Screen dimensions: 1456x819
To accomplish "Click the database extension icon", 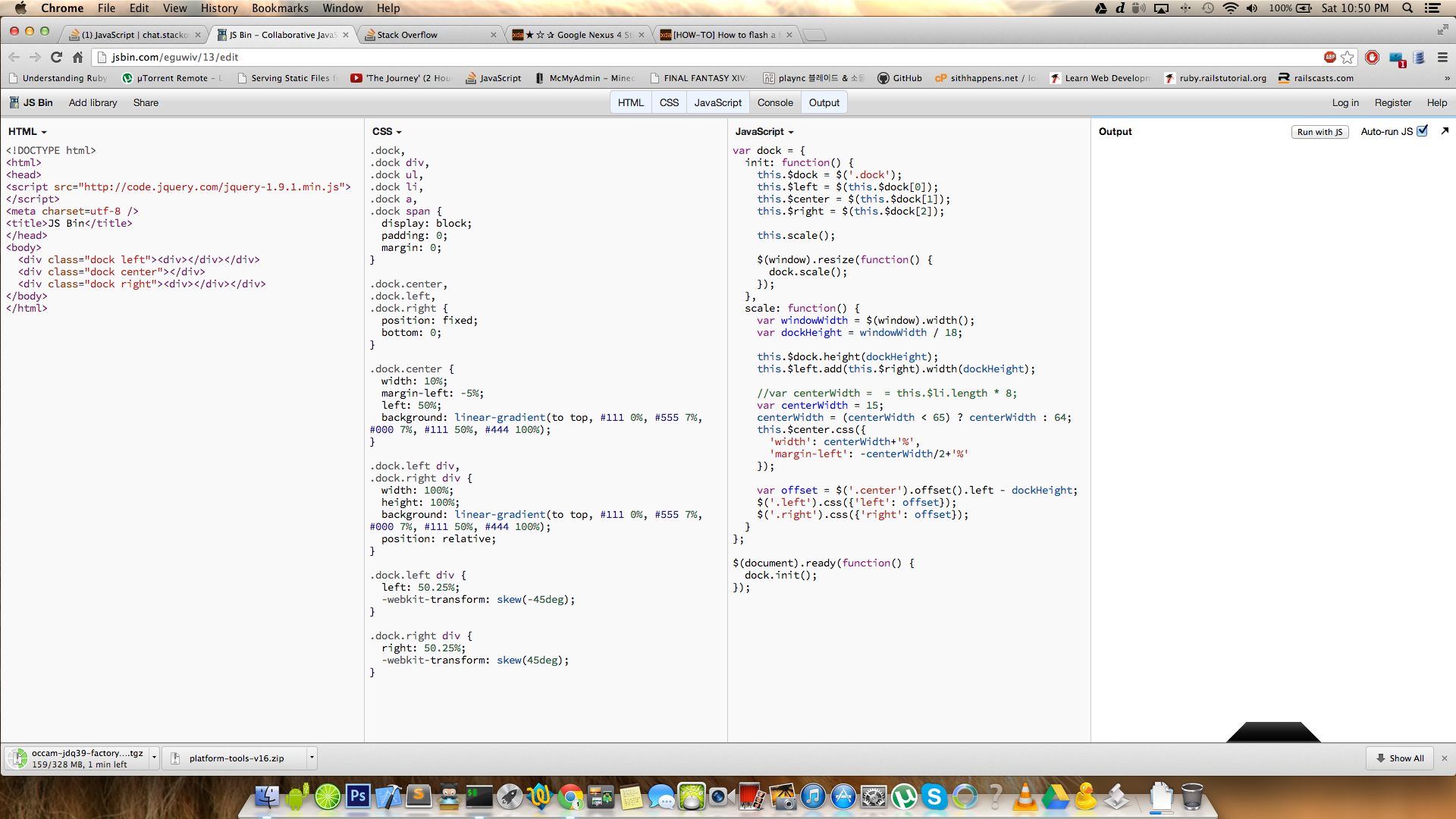I will click(1420, 57).
